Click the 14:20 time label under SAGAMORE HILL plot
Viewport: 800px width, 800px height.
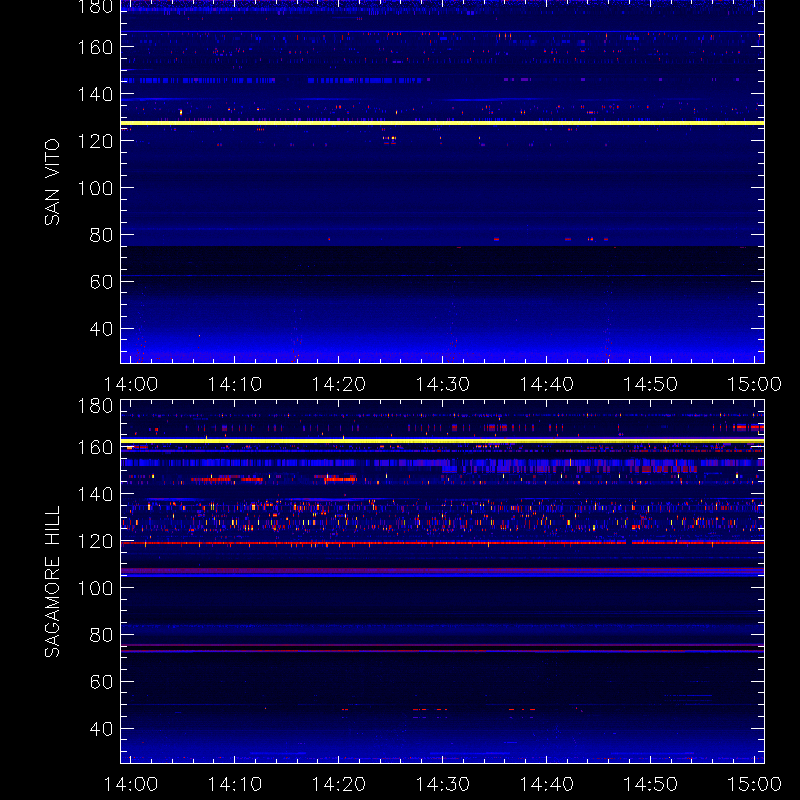pyautogui.click(x=338, y=784)
